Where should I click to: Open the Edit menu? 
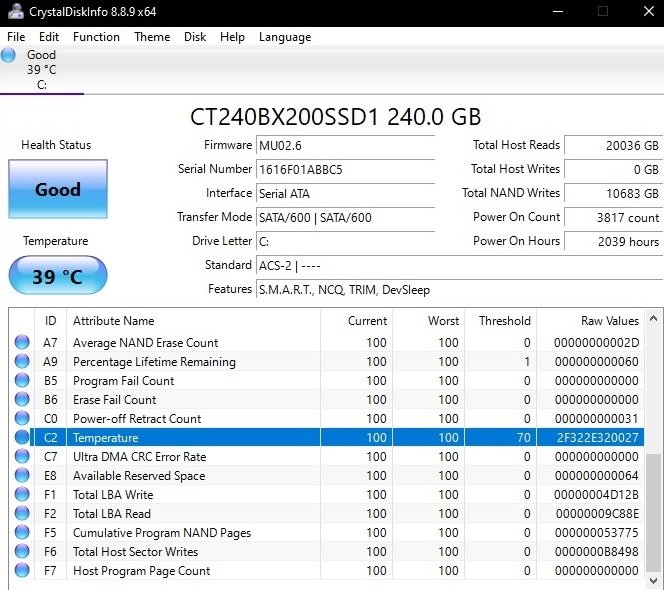(49, 37)
